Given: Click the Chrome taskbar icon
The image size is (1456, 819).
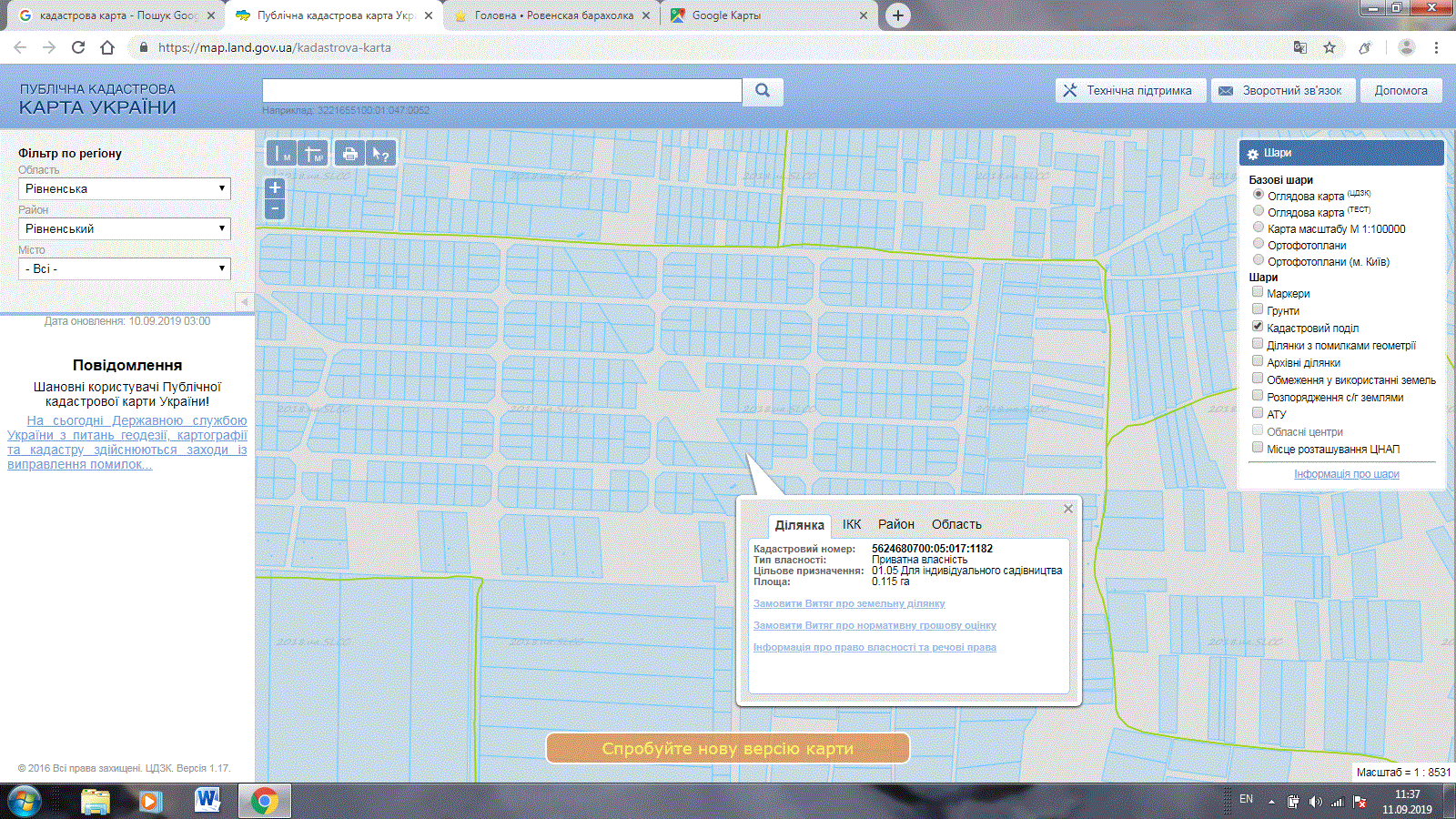Looking at the screenshot, I should [265, 802].
